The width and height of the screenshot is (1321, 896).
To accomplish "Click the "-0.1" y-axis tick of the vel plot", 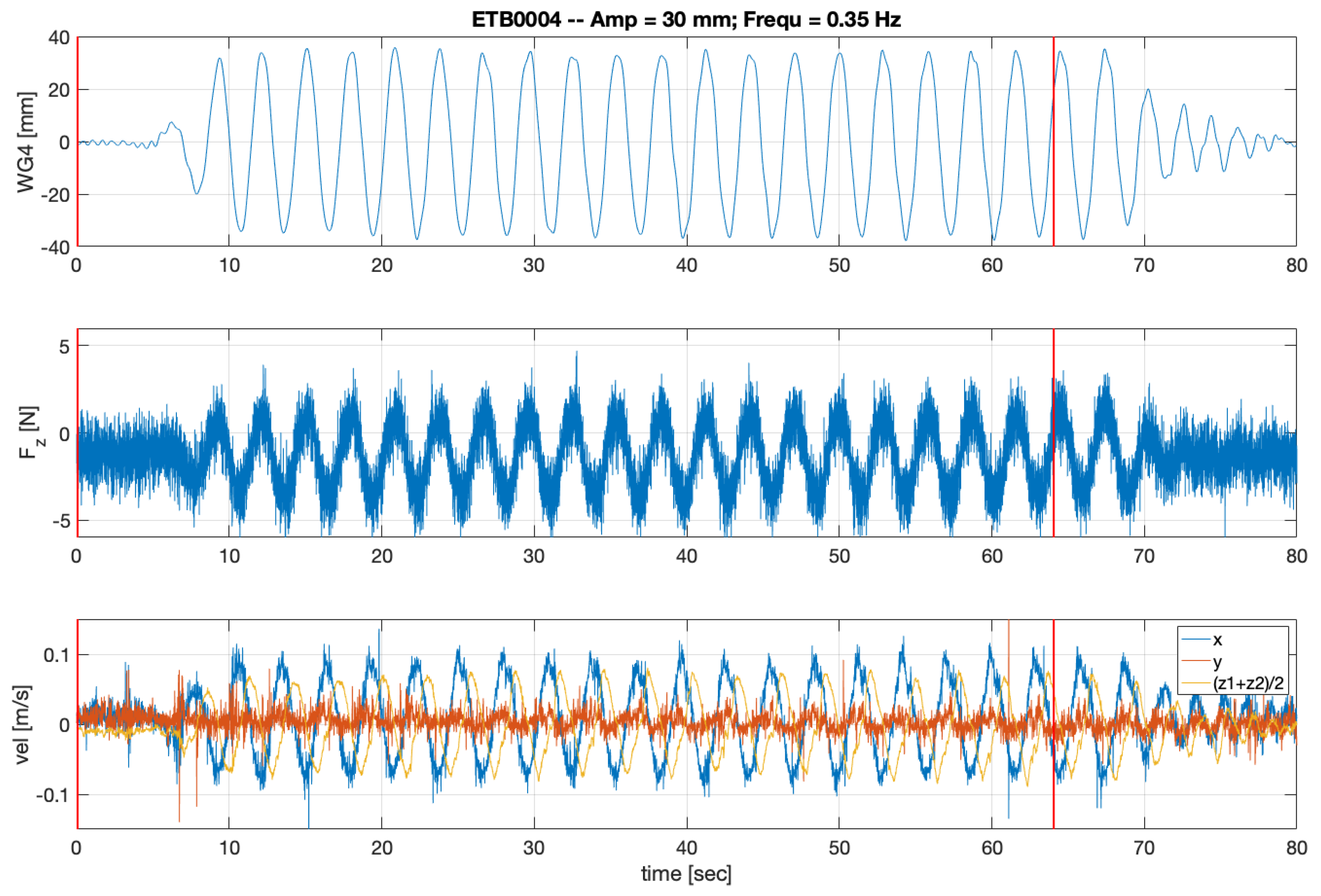I will pos(53,795).
